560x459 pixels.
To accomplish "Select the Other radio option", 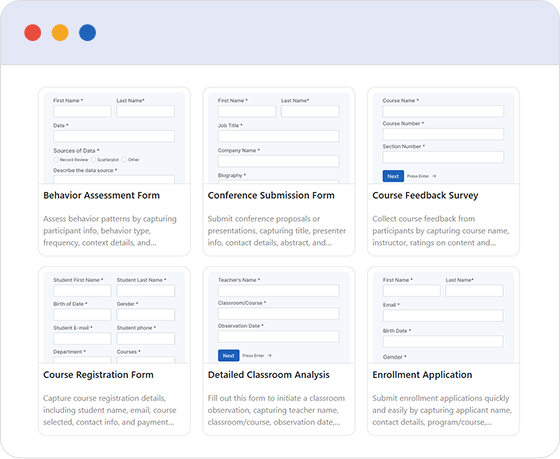I will (x=124, y=160).
